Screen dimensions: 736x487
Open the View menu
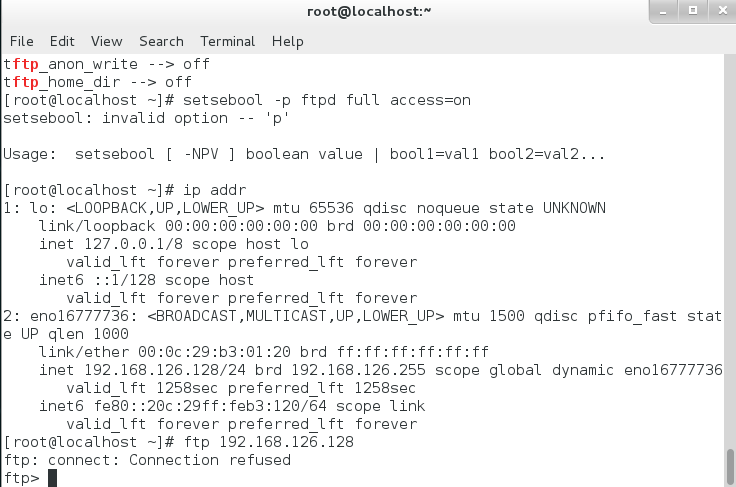106,41
